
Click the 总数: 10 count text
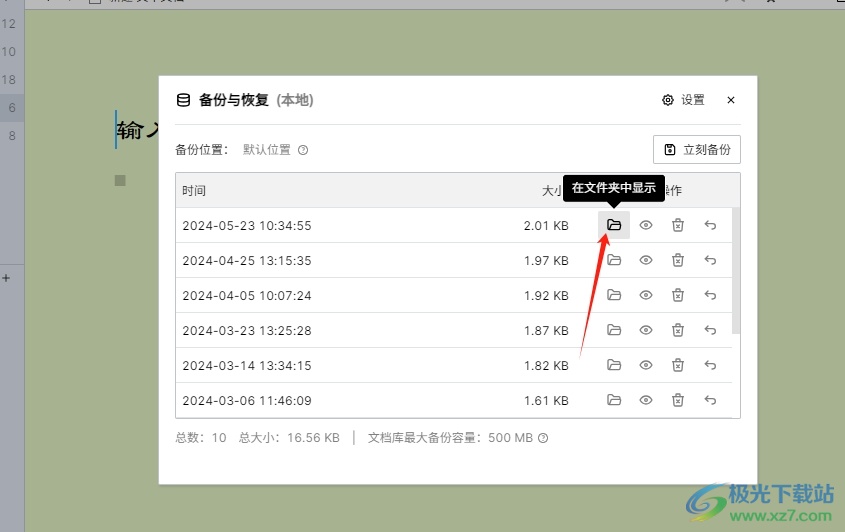tap(201, 438)
